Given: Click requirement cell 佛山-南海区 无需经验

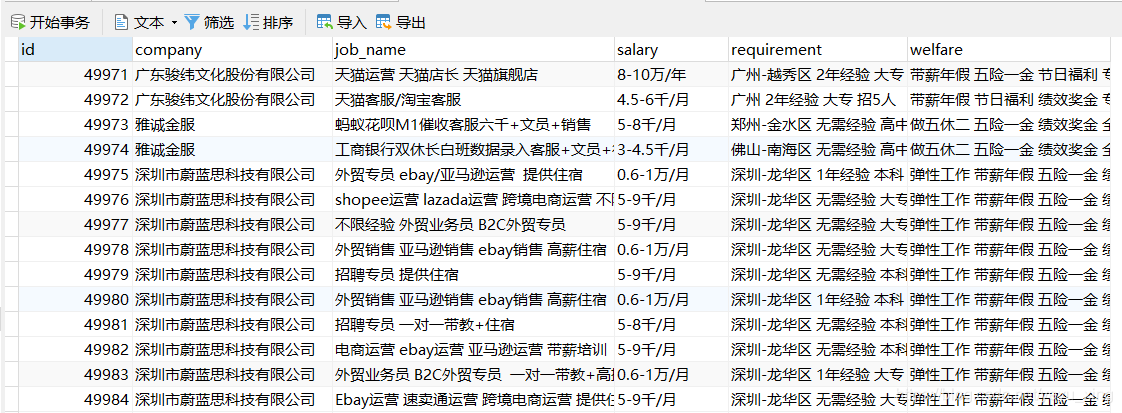Looking at the screenshot, I should 818,150.
